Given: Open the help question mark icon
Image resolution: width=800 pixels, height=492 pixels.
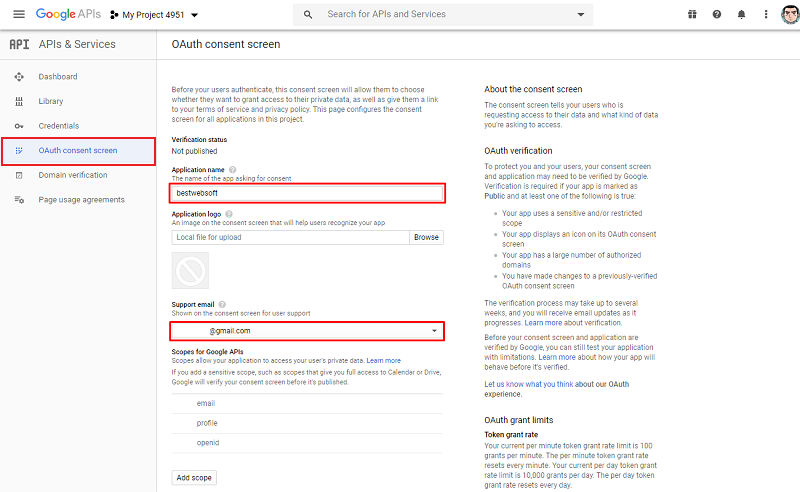Looking at the screenshot, I should tap(717, 14).
